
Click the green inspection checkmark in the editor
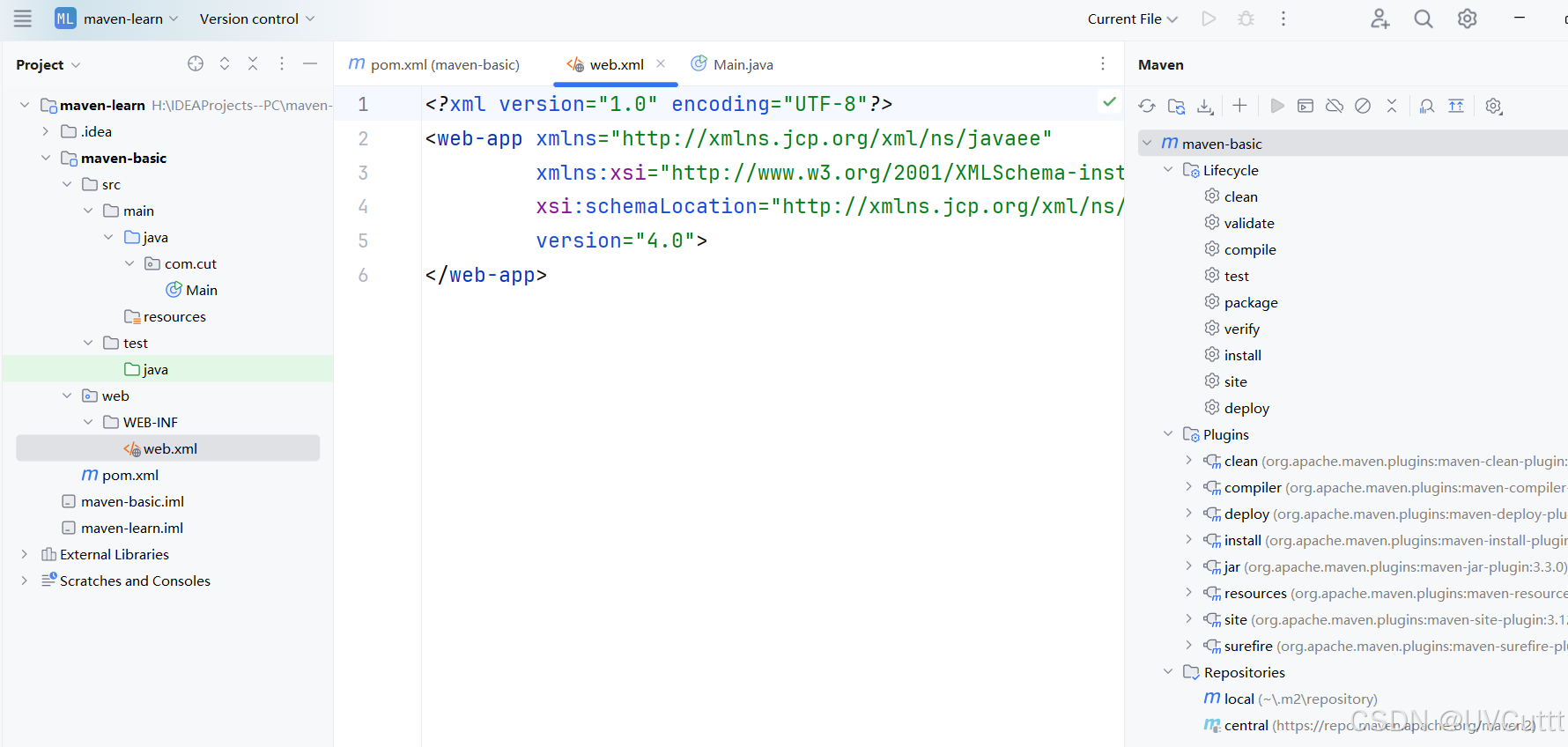[1109, 102]
